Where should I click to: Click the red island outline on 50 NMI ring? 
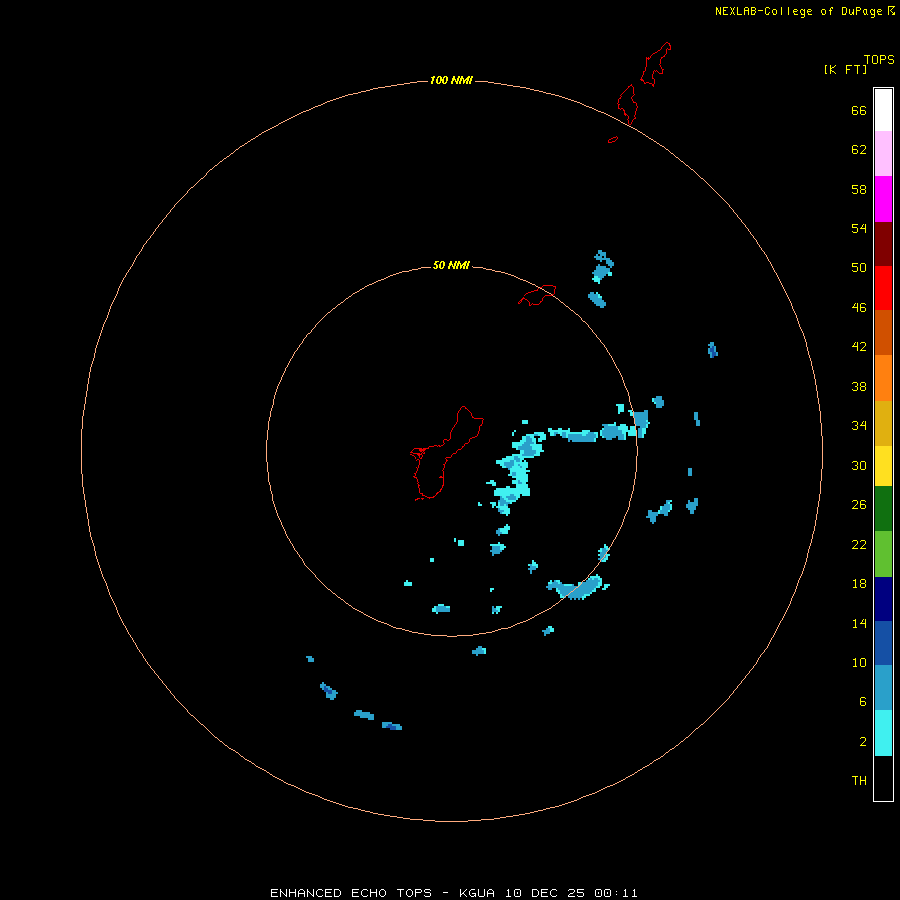[x=537, y=295]
